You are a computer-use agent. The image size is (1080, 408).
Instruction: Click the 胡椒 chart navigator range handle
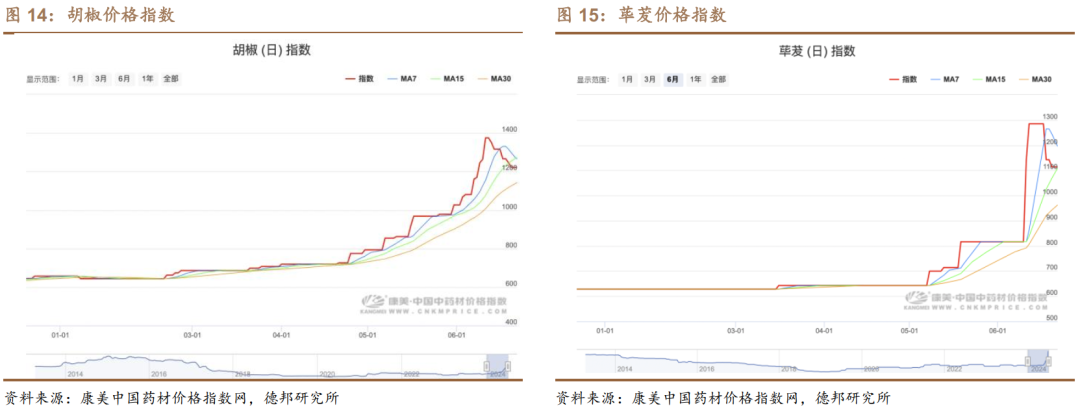pyautogui.click(x=487, y=366)
